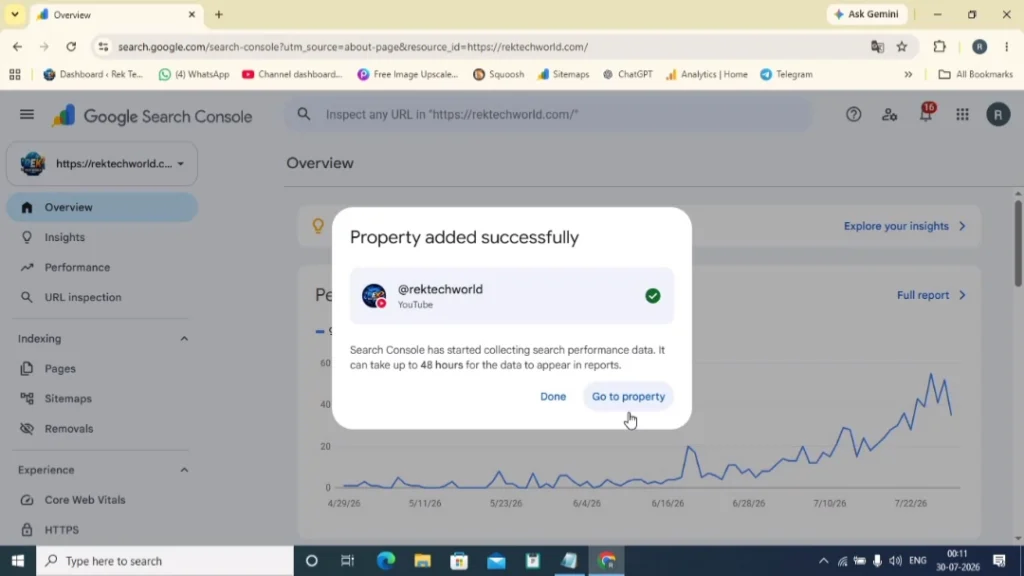The height and width of the screenshot is (576, 1024).
Task: Open the Chrome three-dot menu
Action: [x=1006, y=46]
